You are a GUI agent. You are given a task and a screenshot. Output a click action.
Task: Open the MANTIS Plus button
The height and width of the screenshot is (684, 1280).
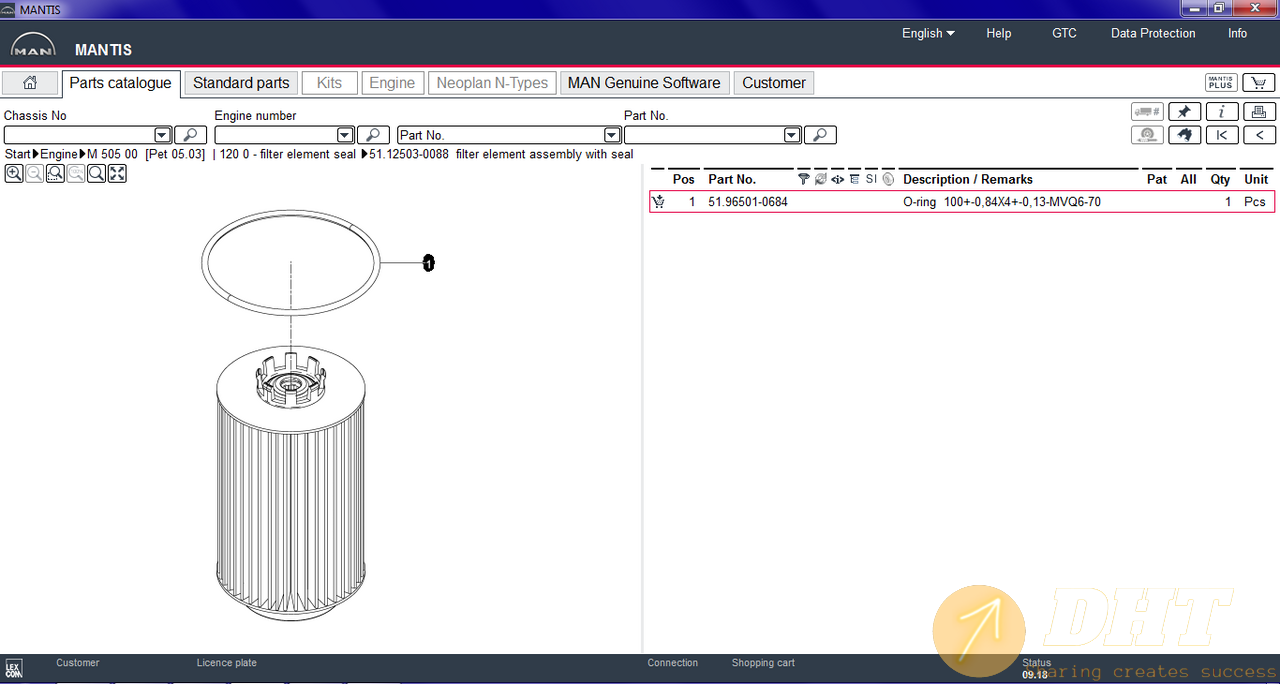1220,83
